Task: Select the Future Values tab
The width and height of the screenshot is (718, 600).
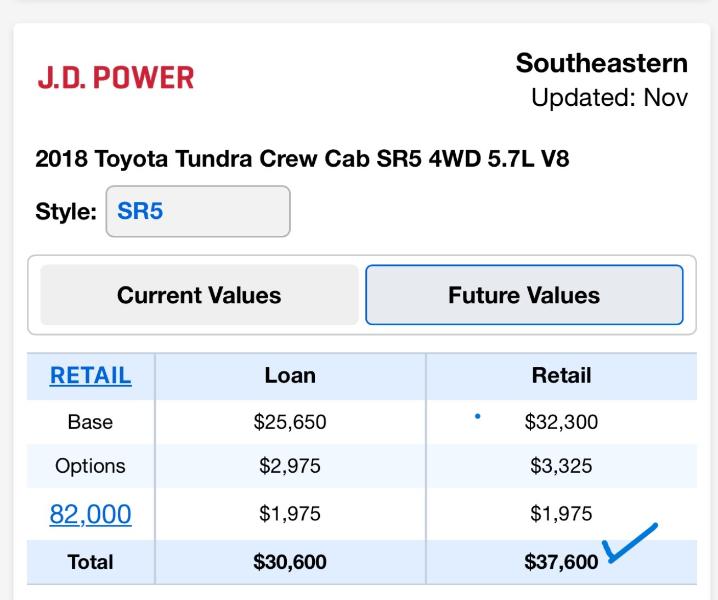Action: [524, 295]
